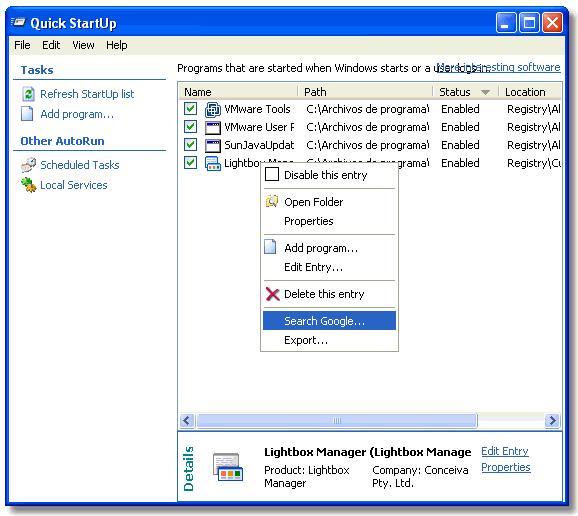Screen dimensions: 578x516
Task: Click the SunJavaUpdate entry window icon
Action: [x=213, y=145]
